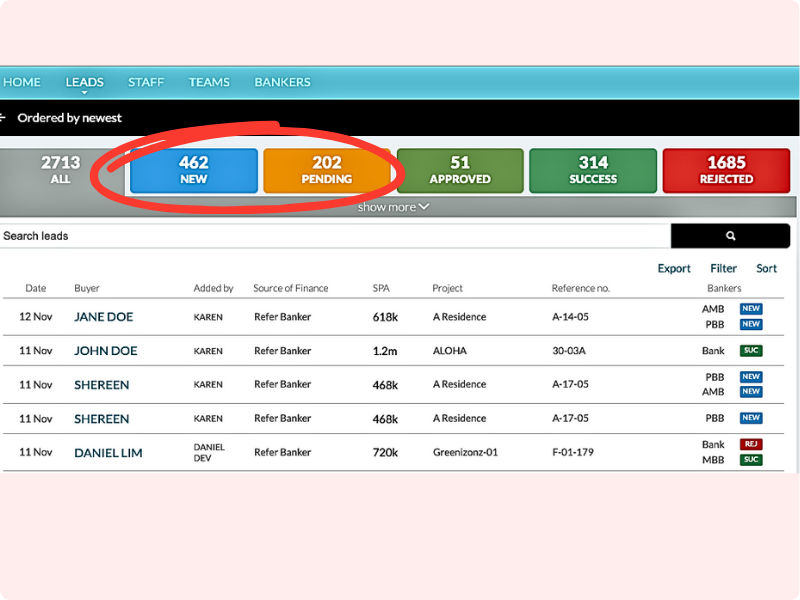Viewport: 800px width, 600px height.
Task: Switch to the BANKERS tab
Action: point(282,82)
